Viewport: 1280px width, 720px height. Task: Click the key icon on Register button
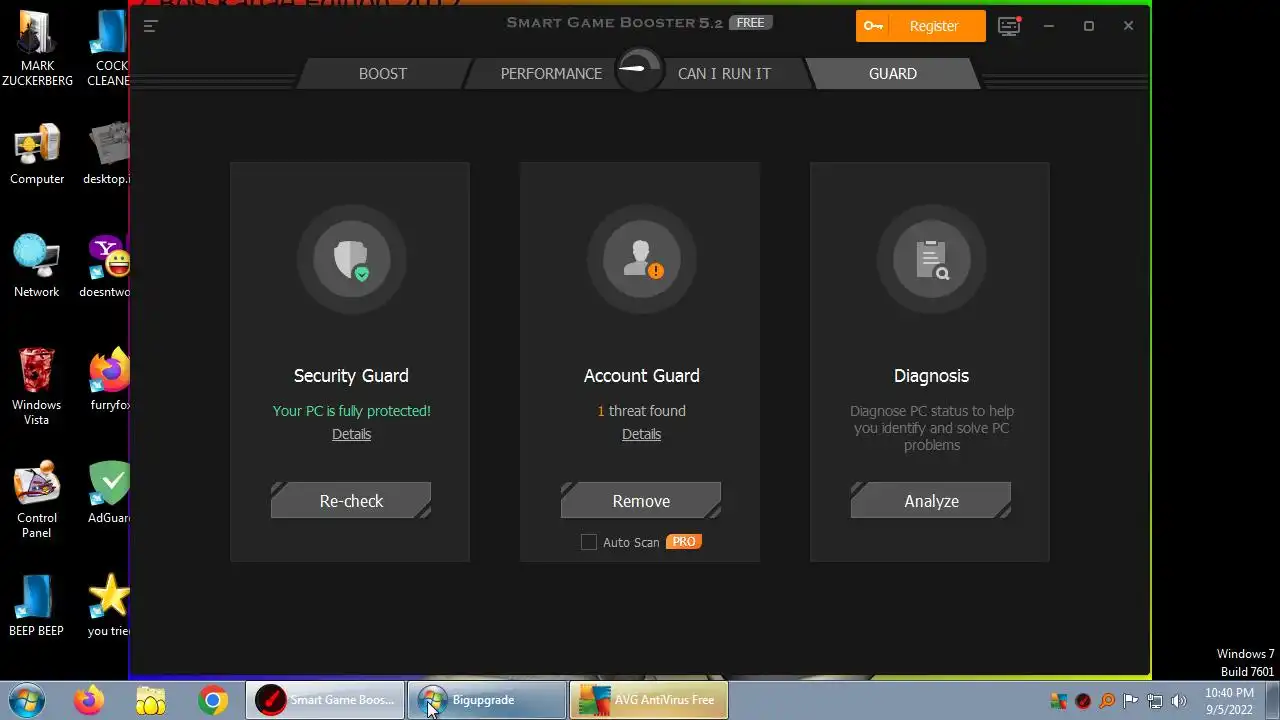pyautogui.click(x=873, y=26)
